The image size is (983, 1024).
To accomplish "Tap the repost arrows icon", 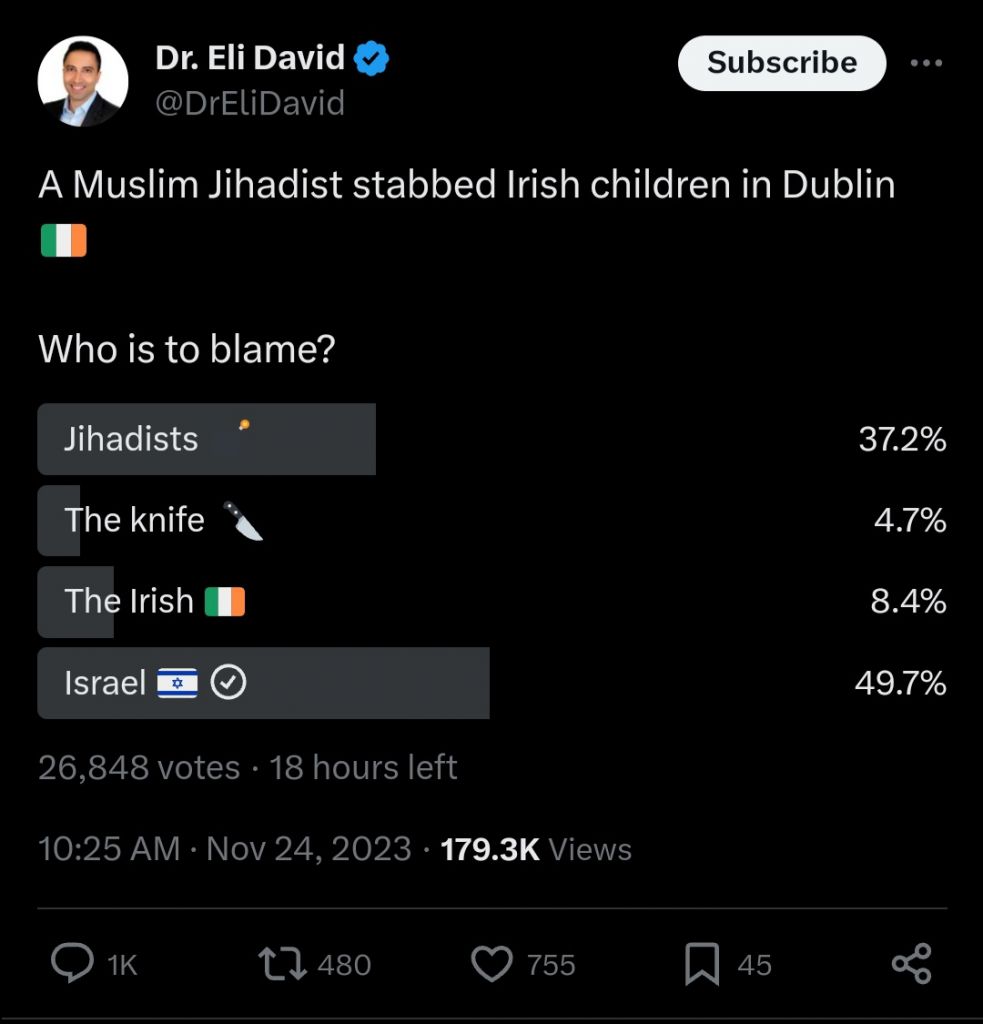I will 282,964.
